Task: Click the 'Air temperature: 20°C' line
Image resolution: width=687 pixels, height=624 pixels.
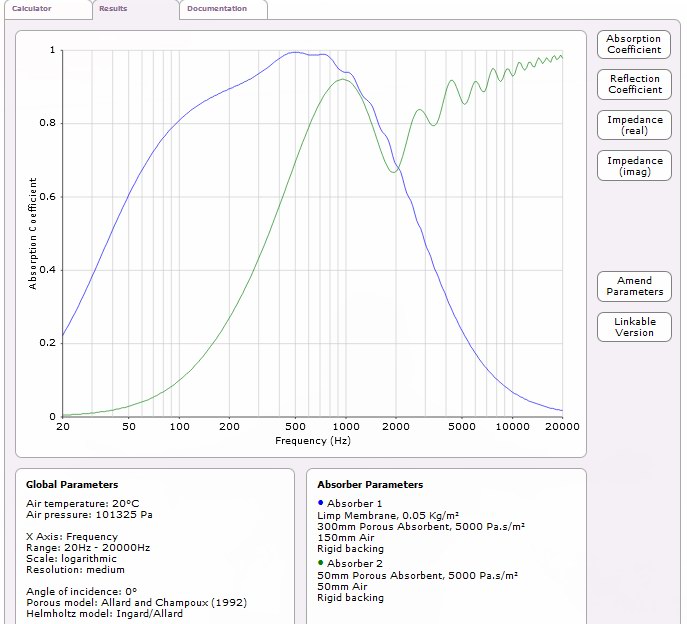Action: pyautogui.click(x=82, y=503)
